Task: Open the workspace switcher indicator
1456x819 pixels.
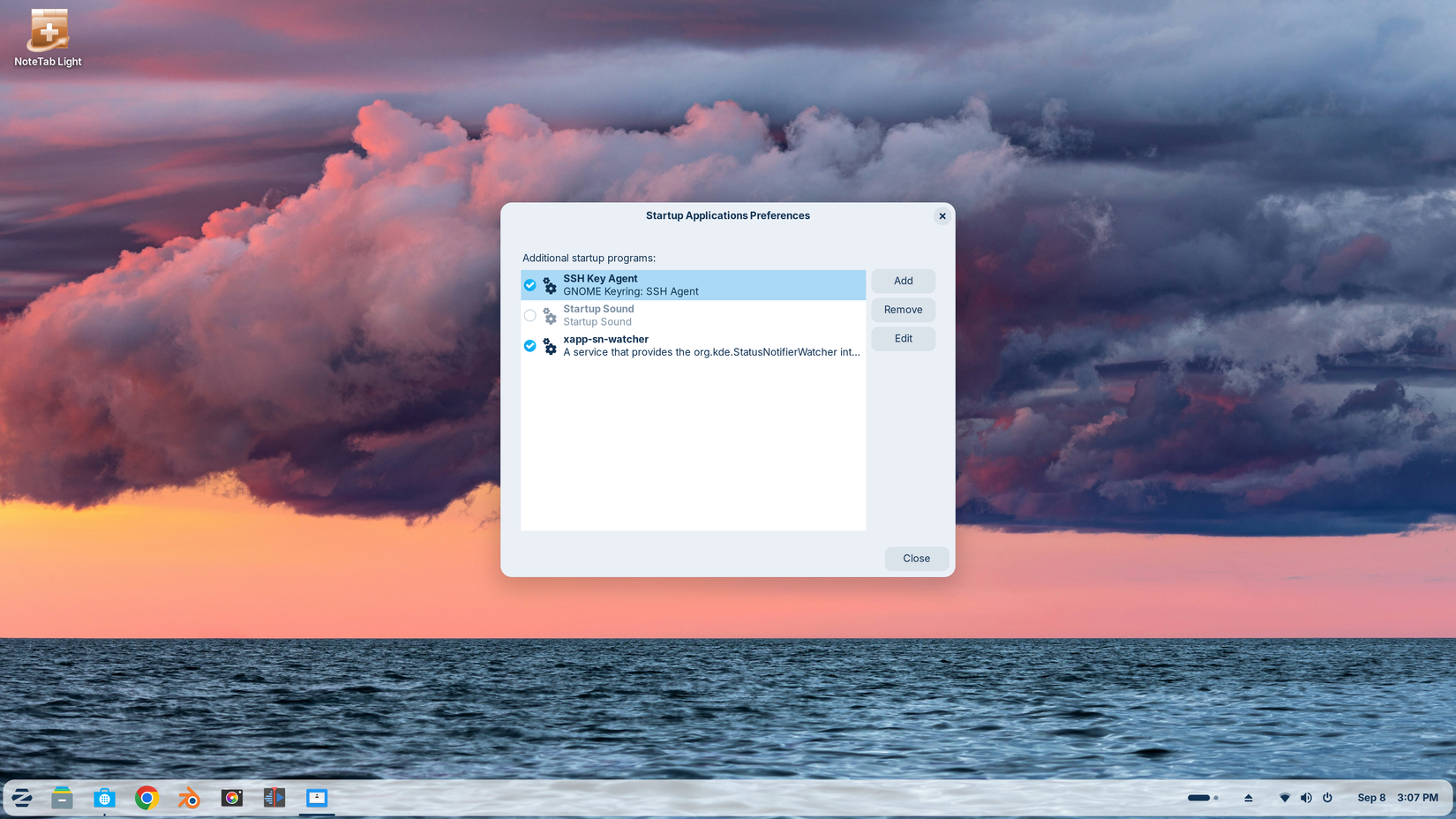Action: click(x=1203, y=798)
